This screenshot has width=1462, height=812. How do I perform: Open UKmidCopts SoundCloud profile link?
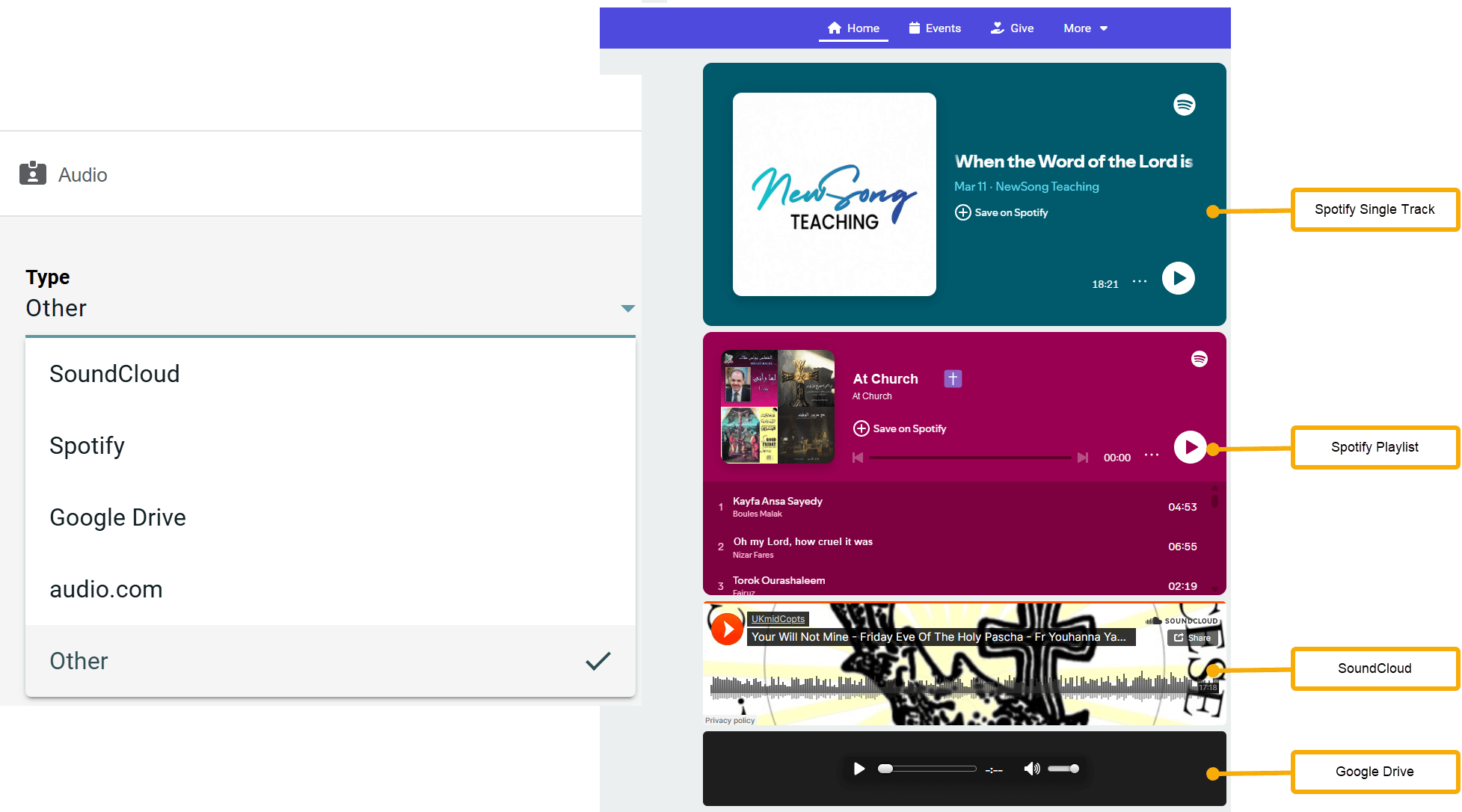tap(778, 619)
